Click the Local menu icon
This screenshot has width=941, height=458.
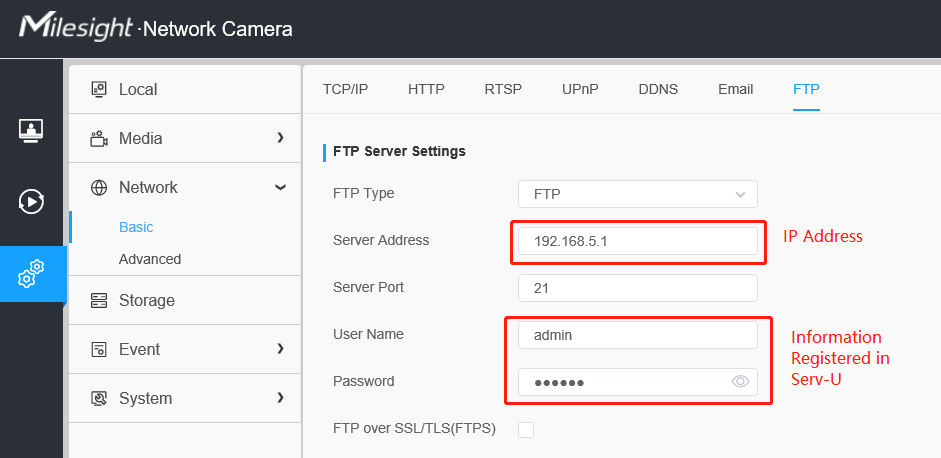pyautogui.click(x=98, y=89)
